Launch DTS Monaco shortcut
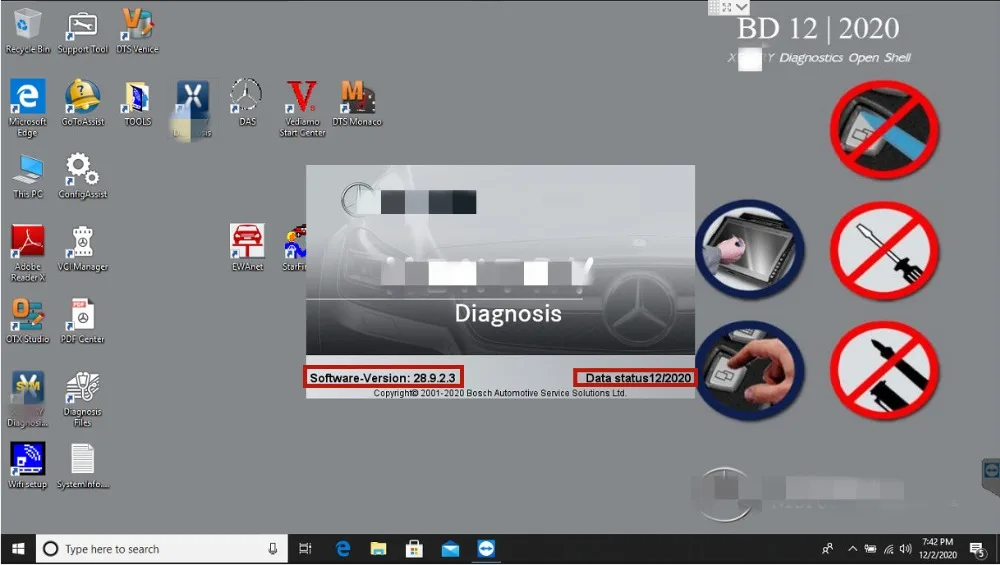The height and width of the screenshot is (565, 1000). [x=357, y=102]
